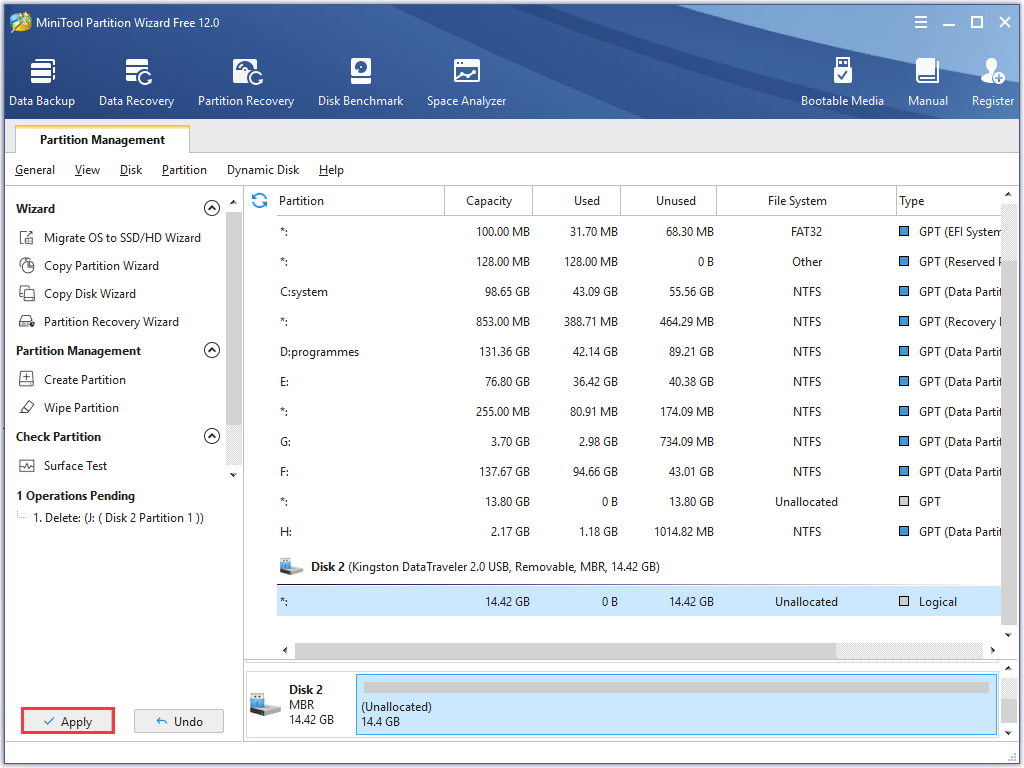The image size is (1024, 768).
Task: Select the D:programmes partition row
Action: (x=639, y=351)
